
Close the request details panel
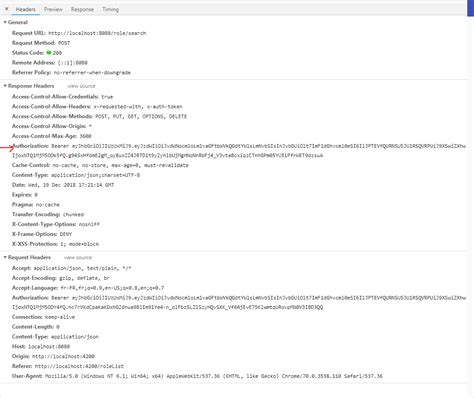pyautogui.click(x=6, y=9)
